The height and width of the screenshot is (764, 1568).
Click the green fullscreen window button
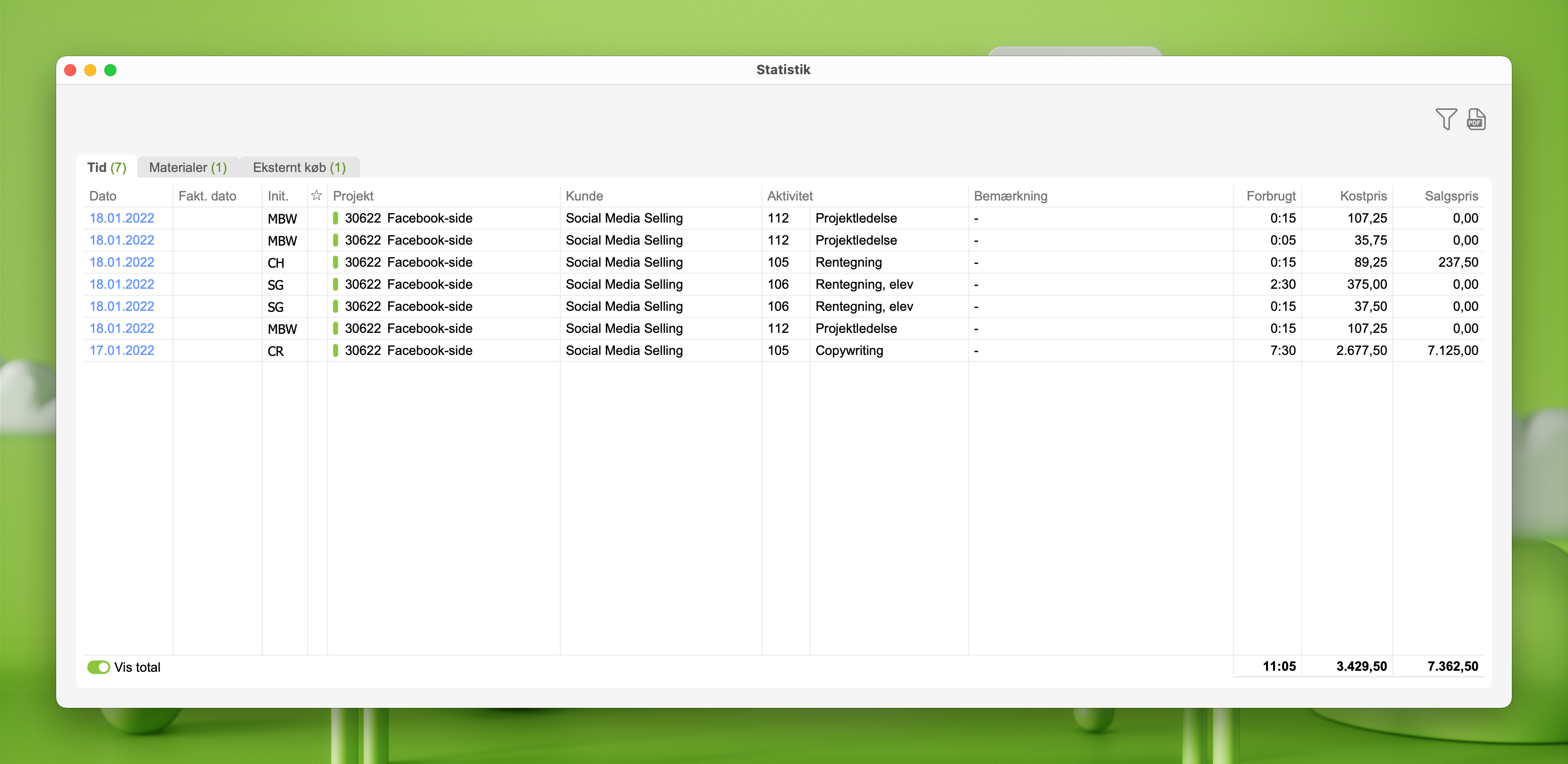110,70
